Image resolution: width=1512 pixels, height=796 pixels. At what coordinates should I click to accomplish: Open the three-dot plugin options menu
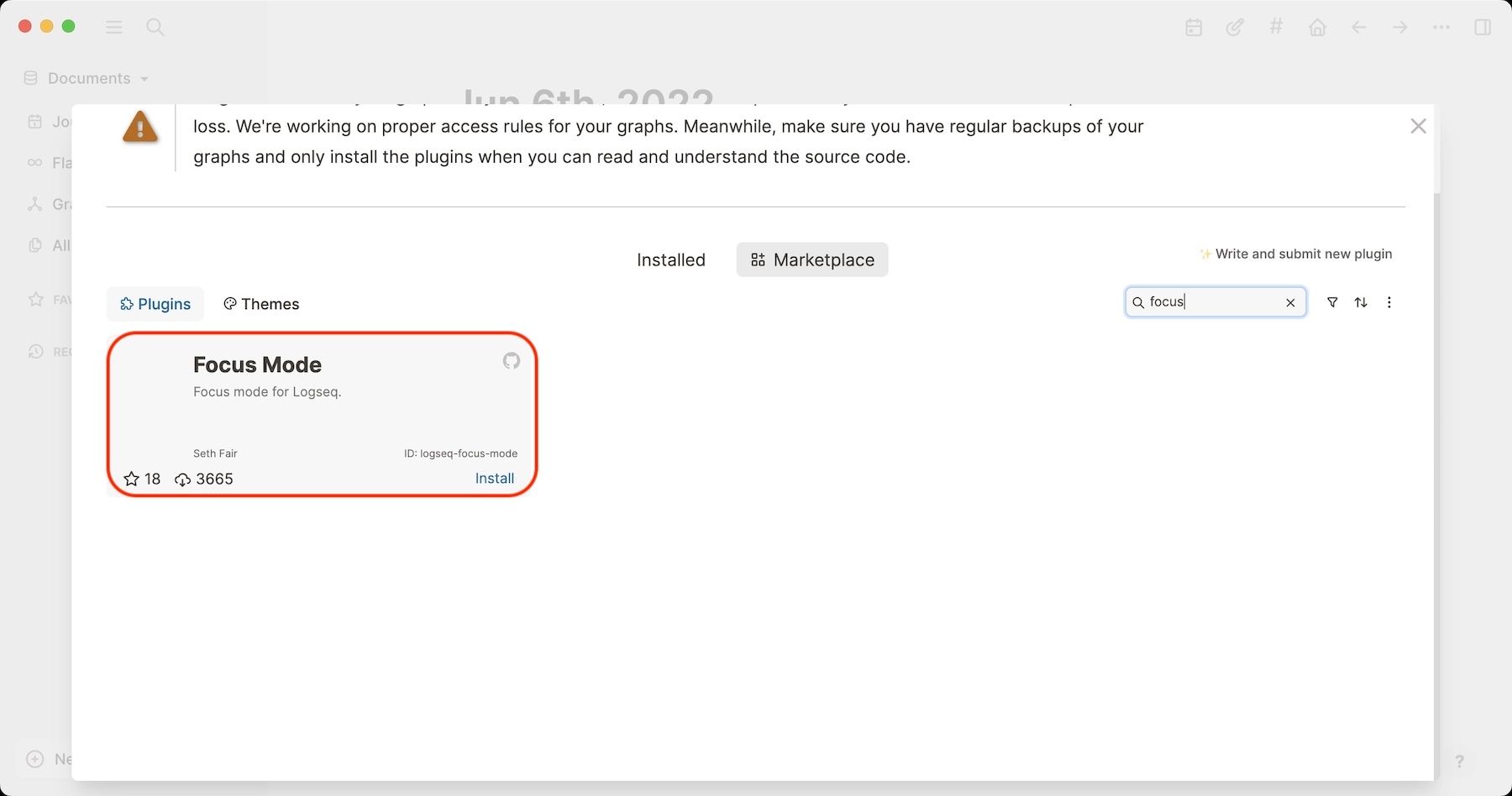click(1389, 302)
